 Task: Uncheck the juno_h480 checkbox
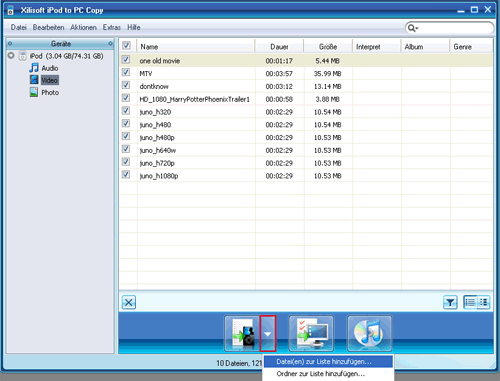[x=126, y=123]
